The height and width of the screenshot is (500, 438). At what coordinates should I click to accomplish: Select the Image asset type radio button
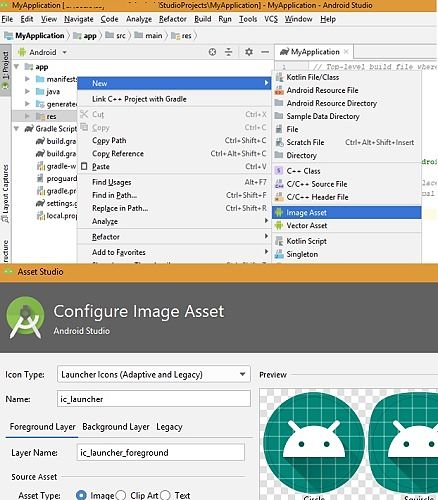point(81,495)
